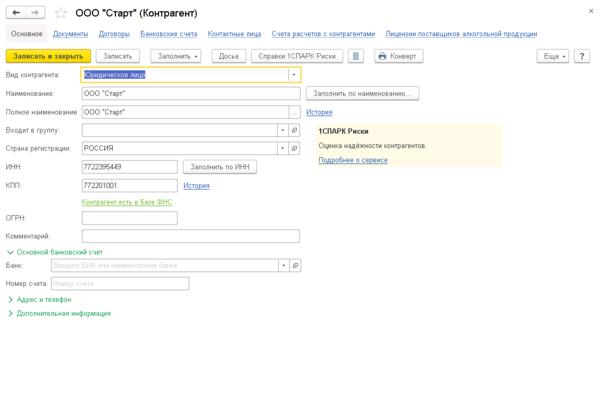The image size is (600, 393).
Task: Open the Заполнить dropdown button
Action: [176, 56]
